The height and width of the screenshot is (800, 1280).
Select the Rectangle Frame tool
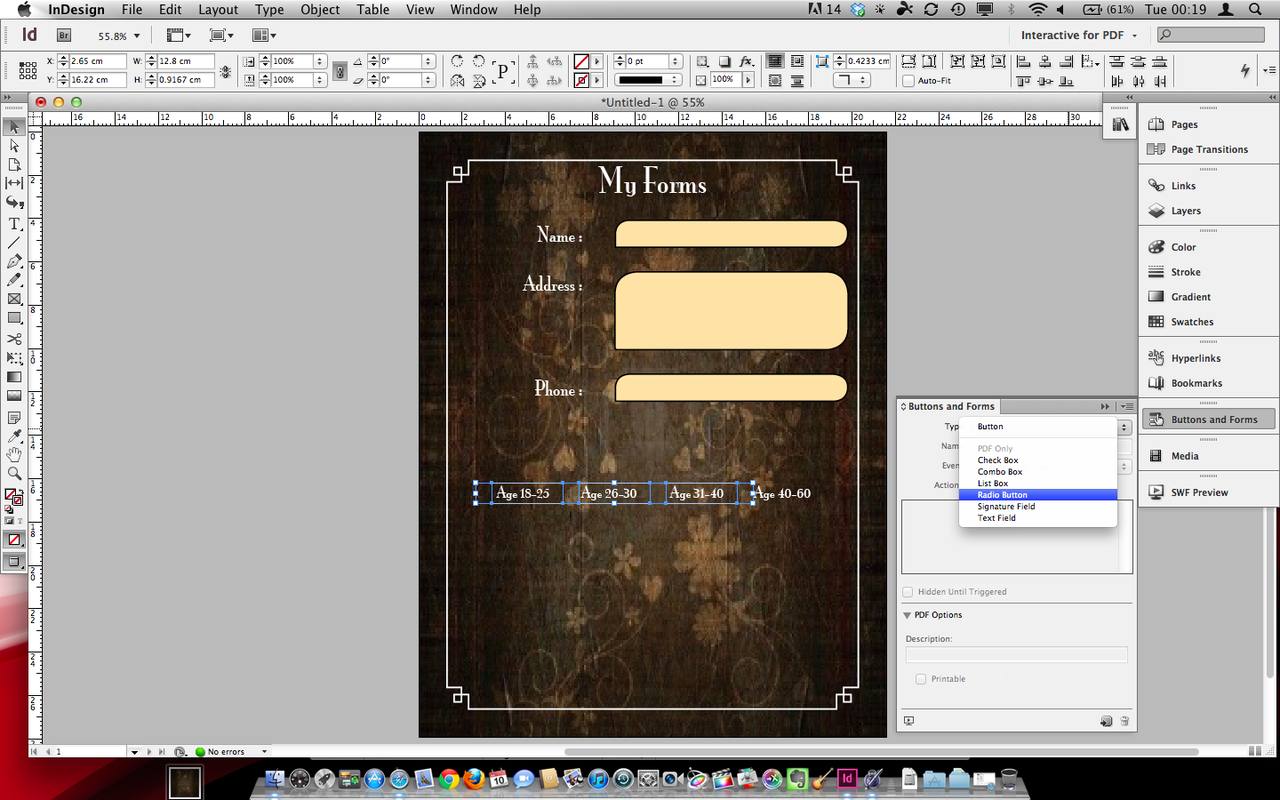click(x=14, y=299)
